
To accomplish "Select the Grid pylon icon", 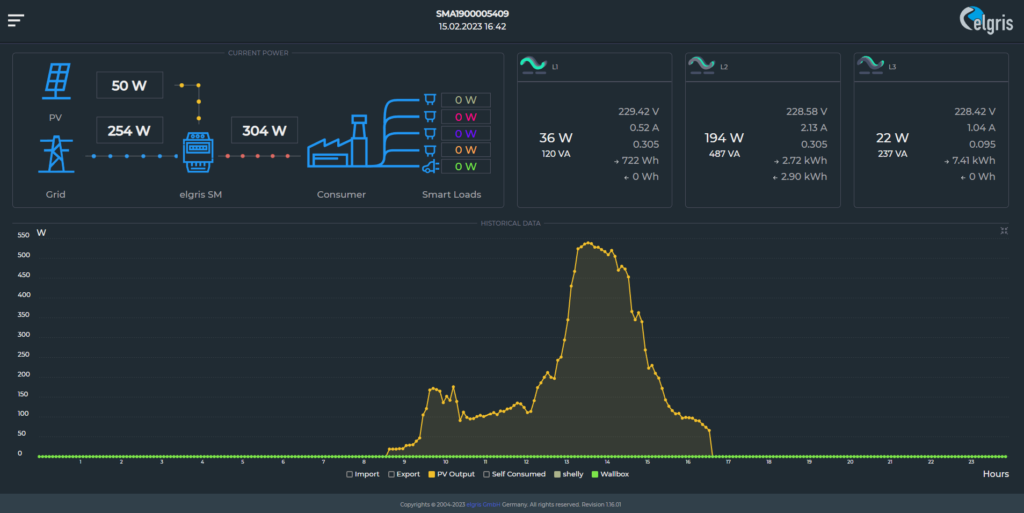I will (x=56, y=156).
